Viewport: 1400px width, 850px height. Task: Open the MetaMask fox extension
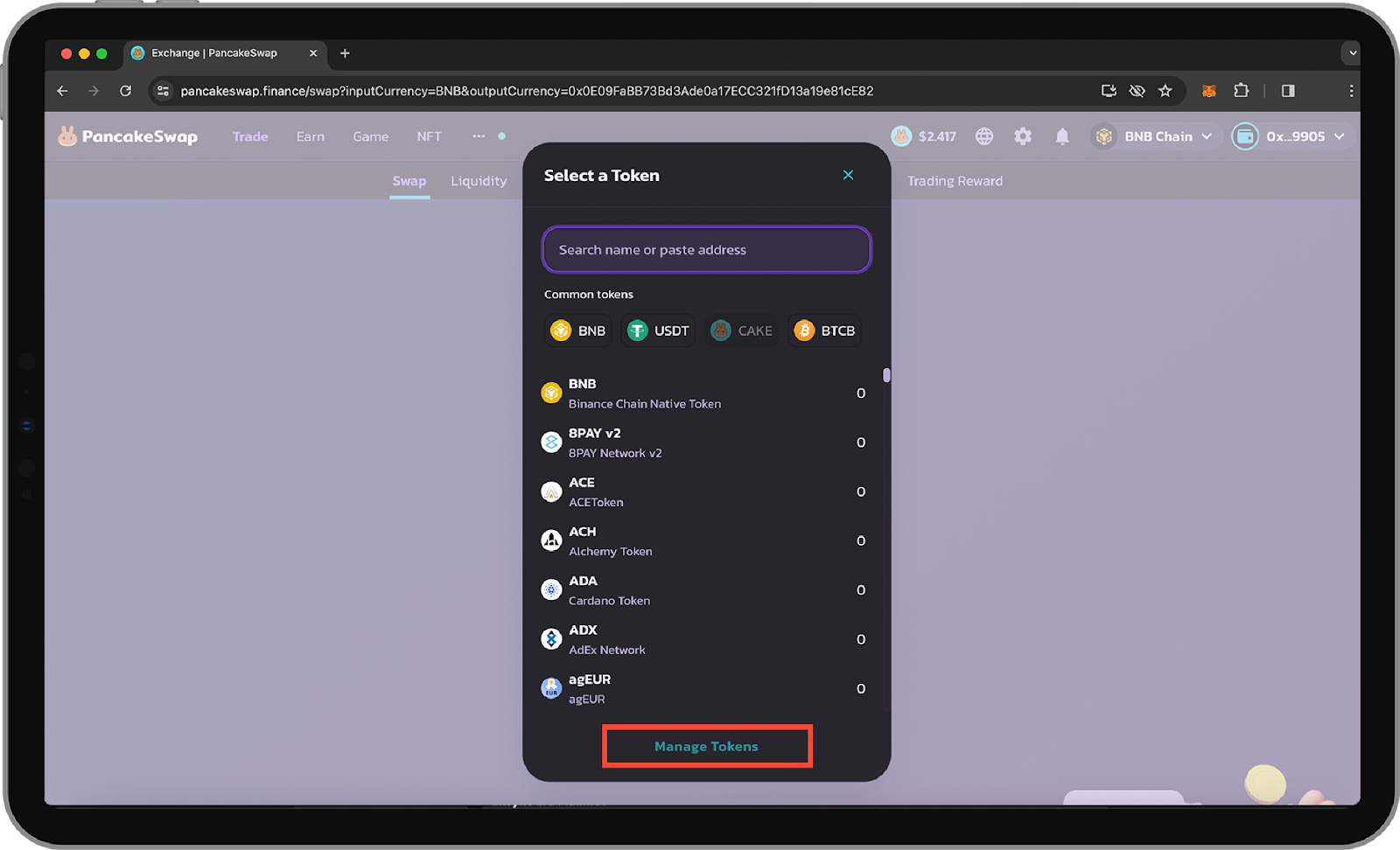tap(1209, 91)
